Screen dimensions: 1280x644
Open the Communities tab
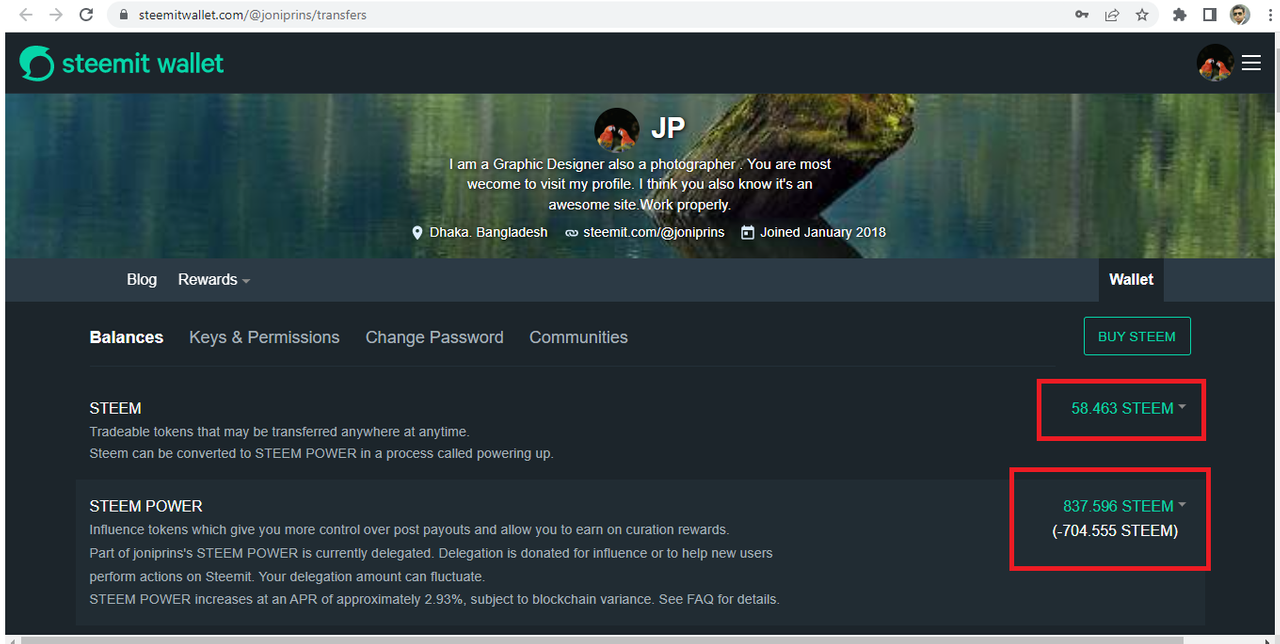click(578, 338)
